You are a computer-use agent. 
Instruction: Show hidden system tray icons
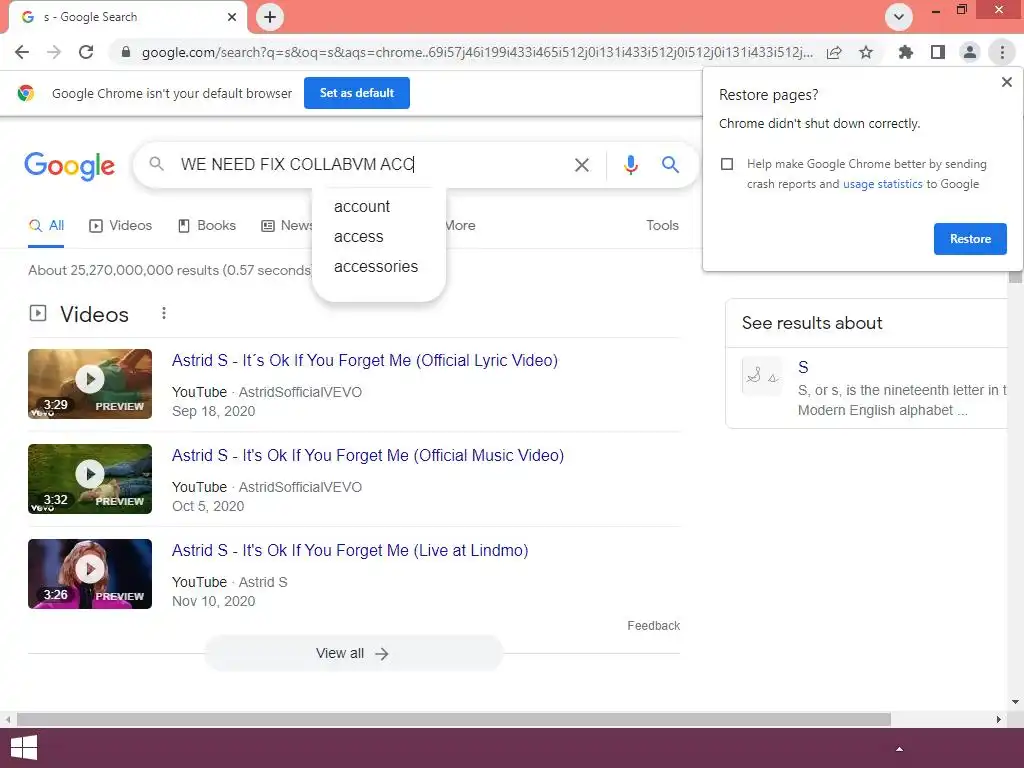[x=899, y=749]
